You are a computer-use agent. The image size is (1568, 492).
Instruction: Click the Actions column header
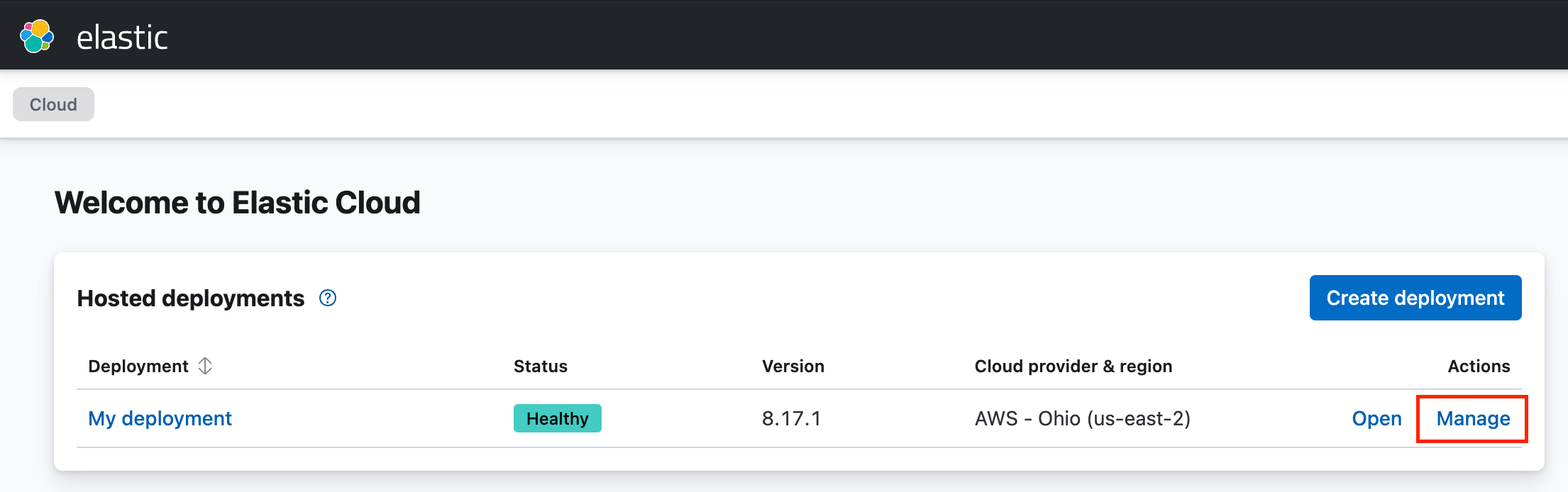point(1479,366)
